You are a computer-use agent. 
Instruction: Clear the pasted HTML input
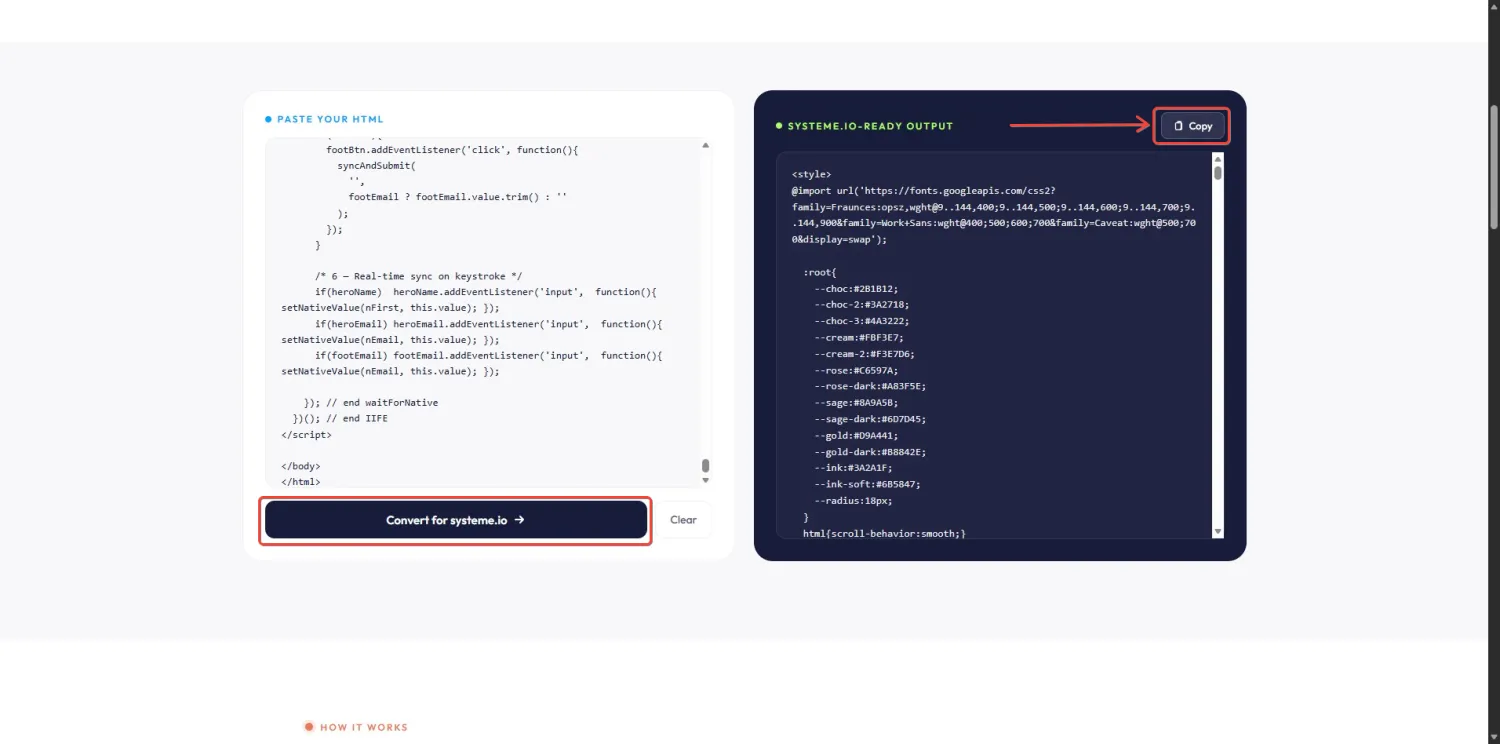[x=683, y=520]
